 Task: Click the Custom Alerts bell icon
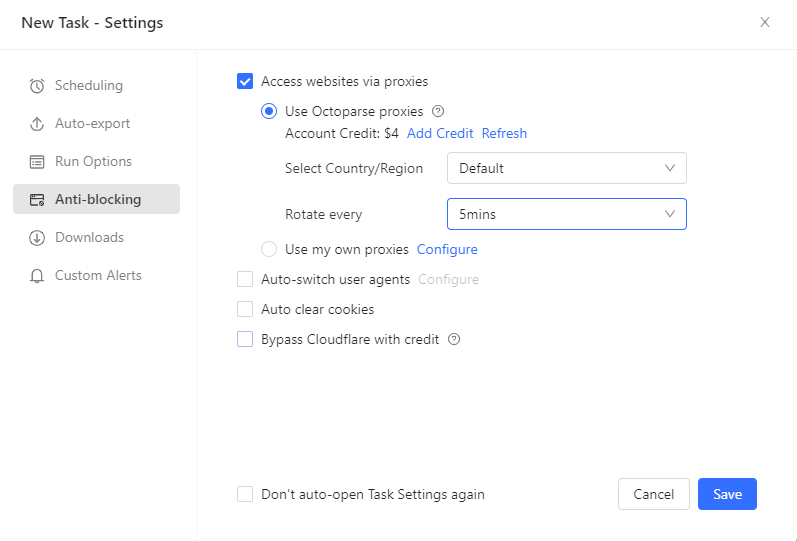click(x=37, y=276)
